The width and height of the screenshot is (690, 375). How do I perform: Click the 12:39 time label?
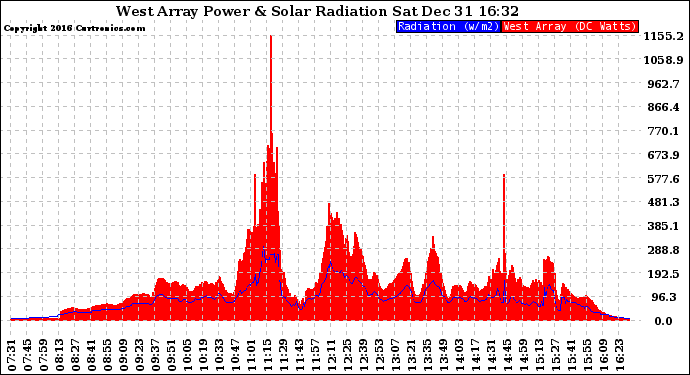363,355
